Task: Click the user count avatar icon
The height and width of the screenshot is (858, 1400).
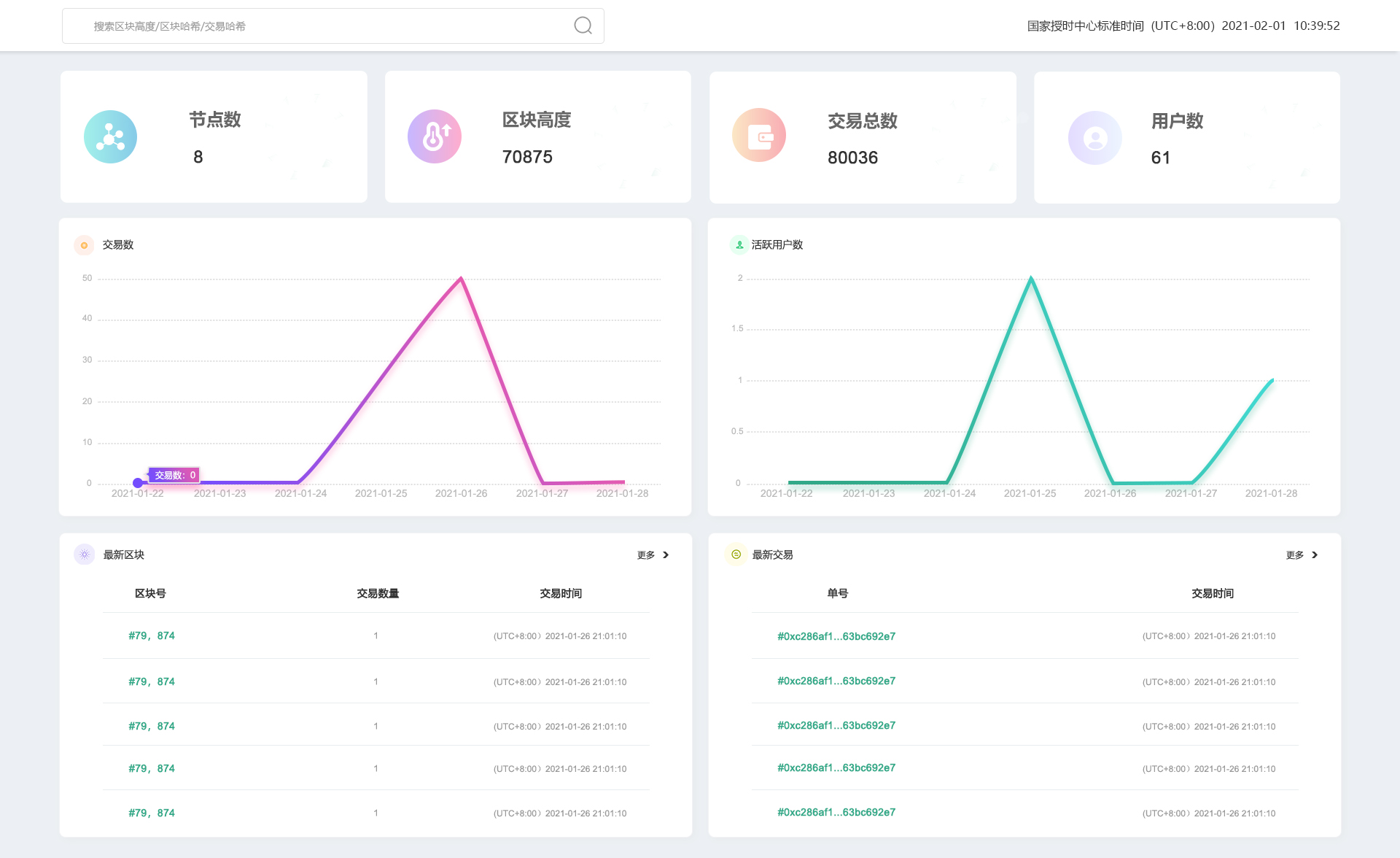Action: click(1094, 138)
